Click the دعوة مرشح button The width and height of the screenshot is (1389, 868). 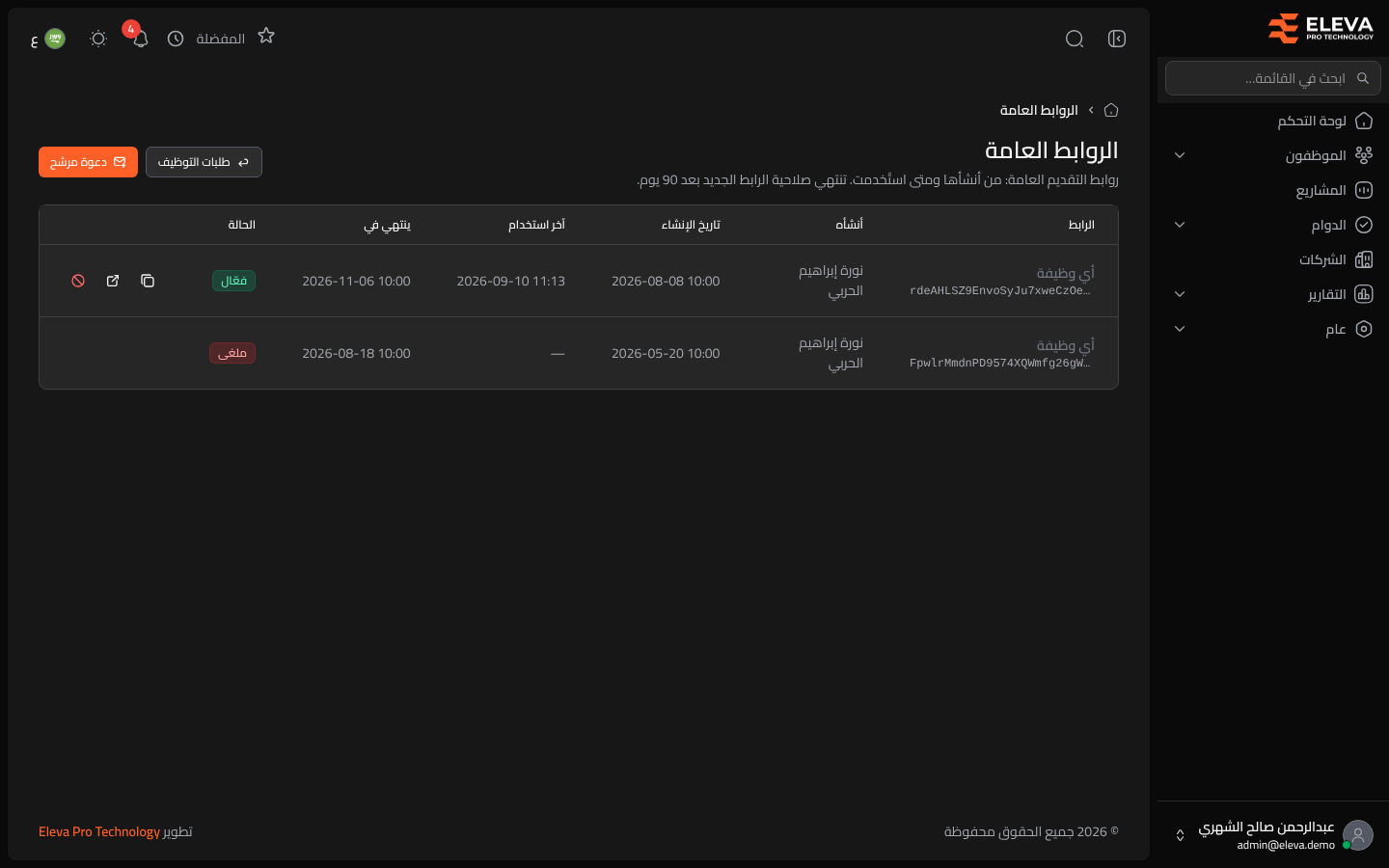pos(88,162)
